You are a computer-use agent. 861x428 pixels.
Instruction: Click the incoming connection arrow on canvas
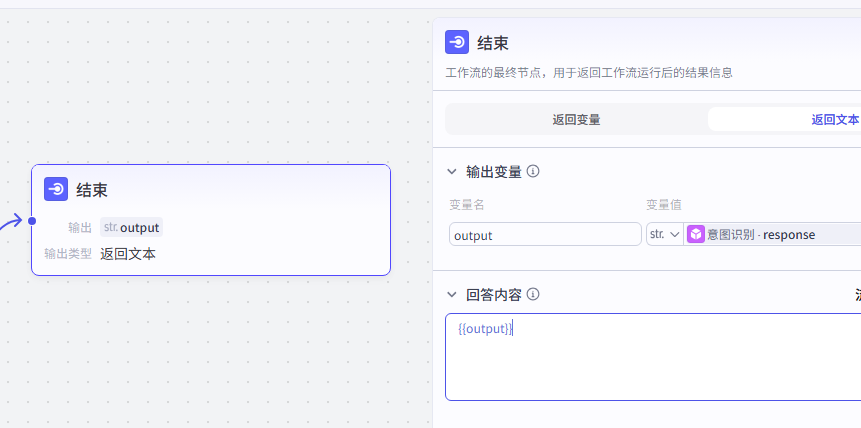tap(11, 222)
